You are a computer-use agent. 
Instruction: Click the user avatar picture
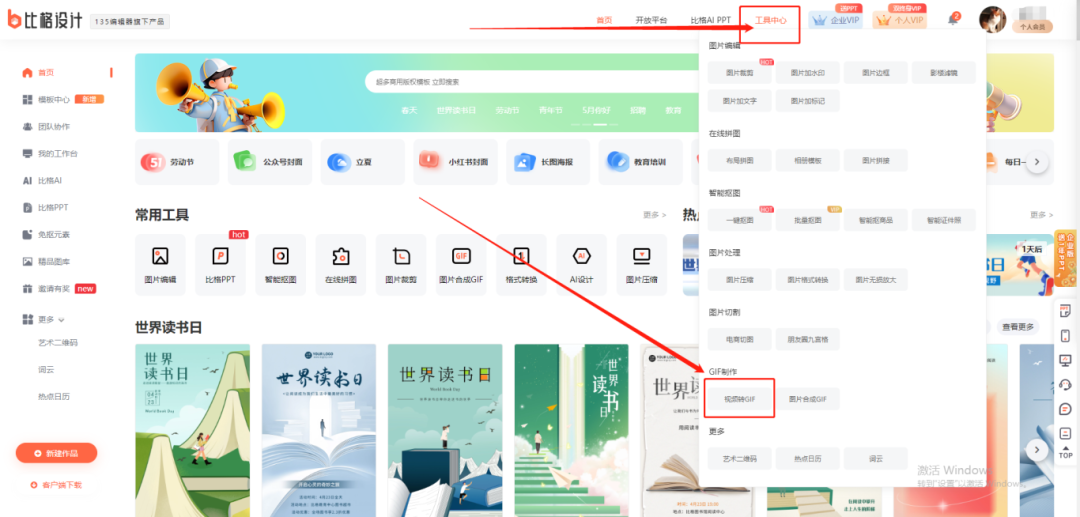pos(992,19)
